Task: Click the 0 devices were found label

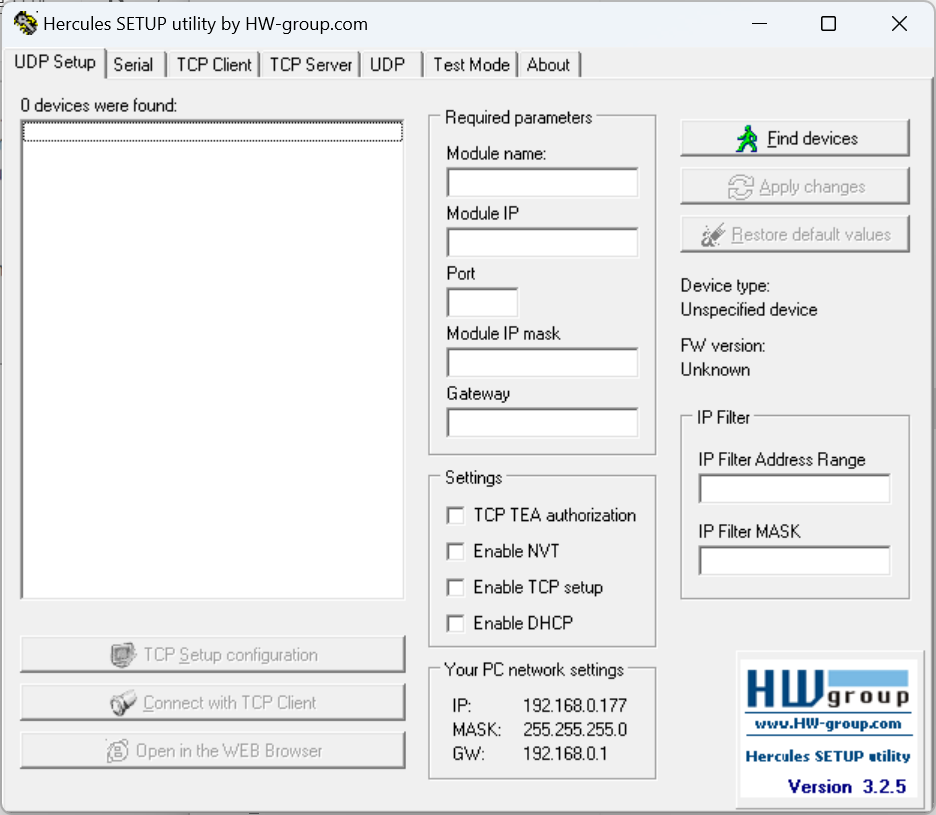Action: pos(98,106)
